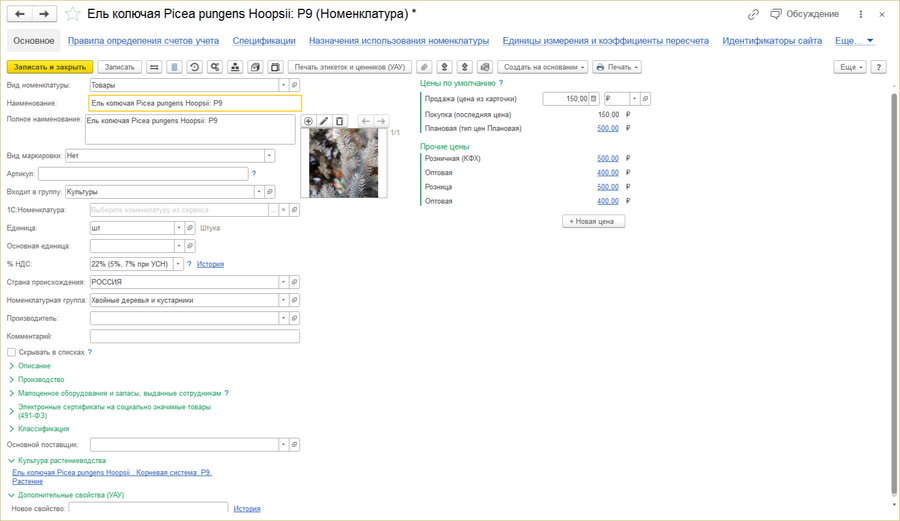This screenshot has width=900, height=521.
Task: Open the three-dot window menu
Action: [860, 14]
